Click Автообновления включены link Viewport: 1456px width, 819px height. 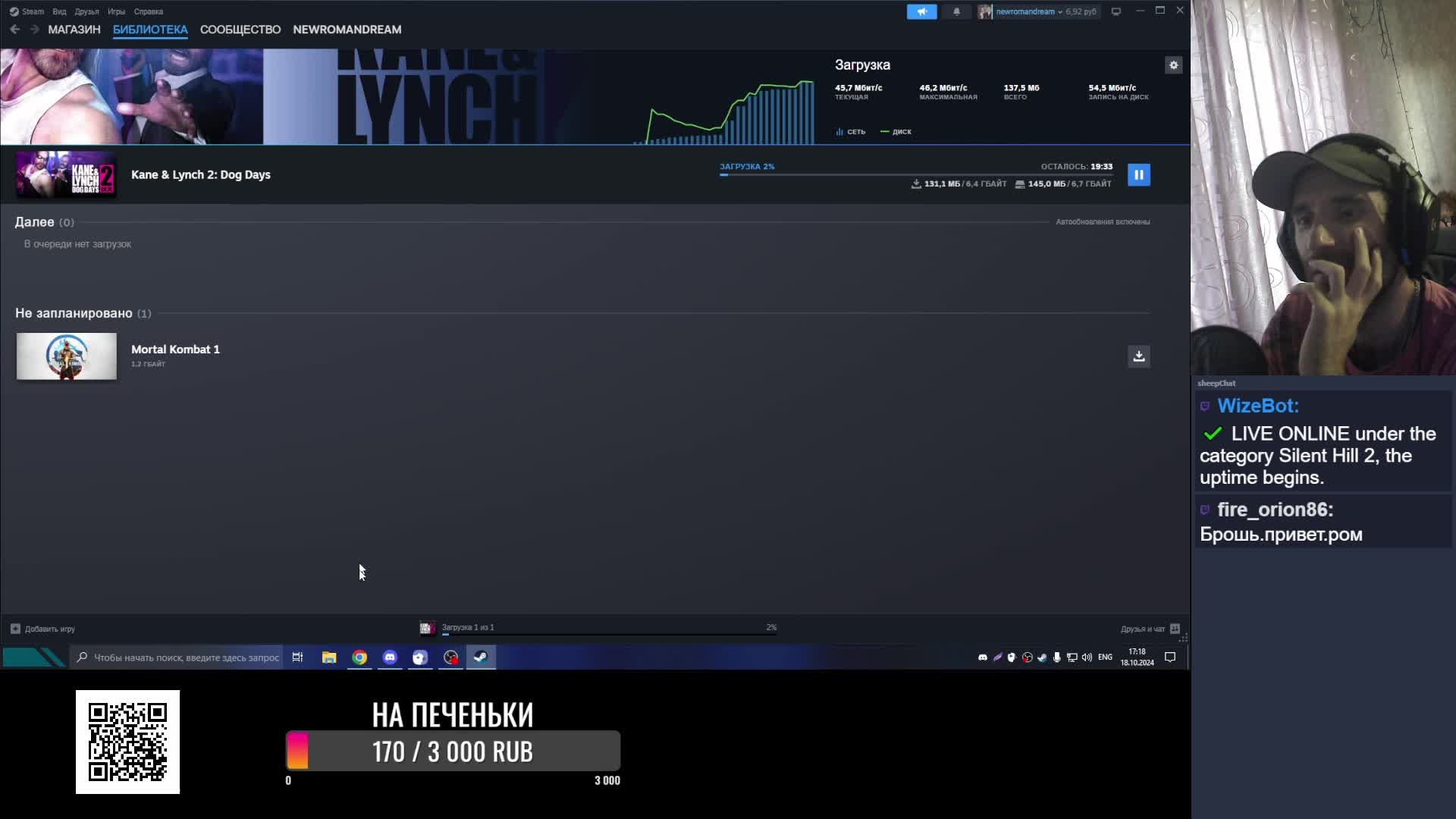pyautogui.click(x=1102, y=222)
